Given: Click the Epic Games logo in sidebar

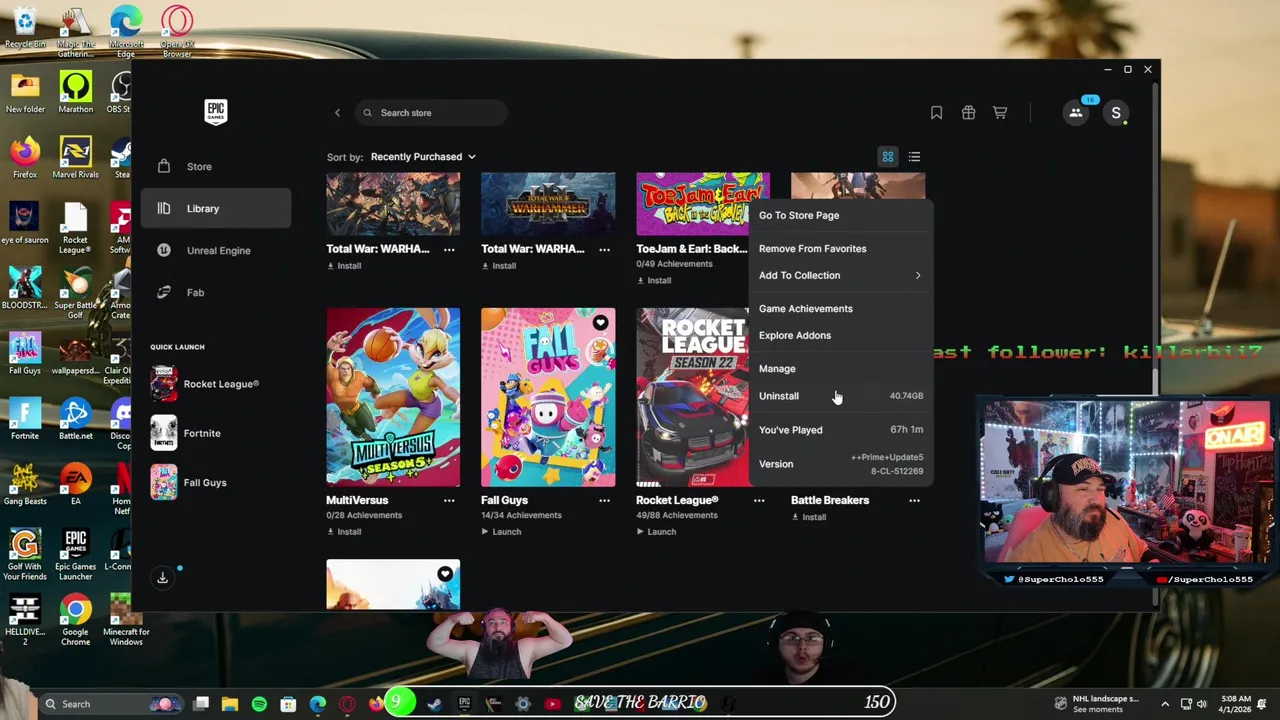Looking at the screenshot, I should [x=216, y=112].
